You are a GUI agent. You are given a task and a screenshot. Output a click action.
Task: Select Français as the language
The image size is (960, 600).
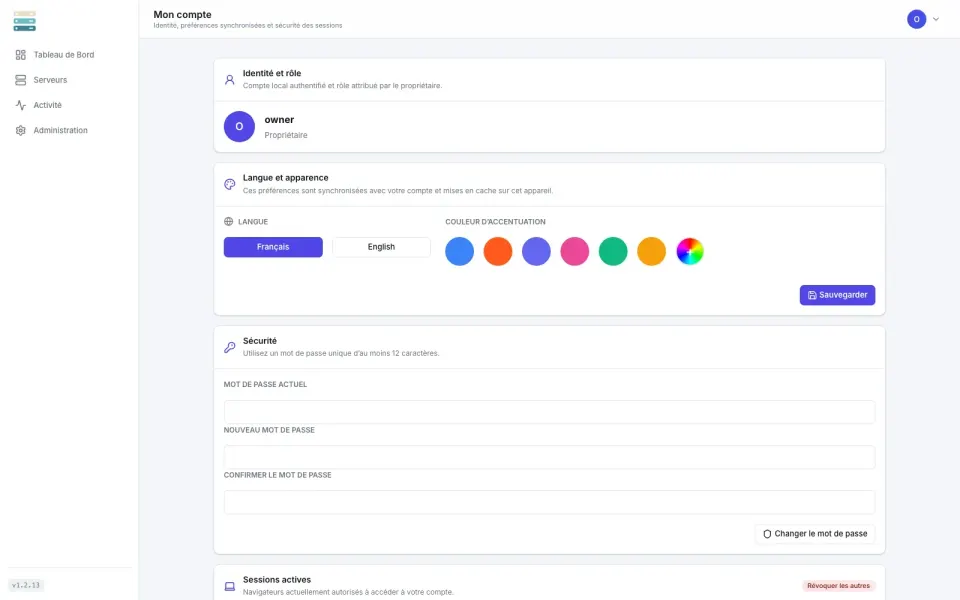pos(273,247)
